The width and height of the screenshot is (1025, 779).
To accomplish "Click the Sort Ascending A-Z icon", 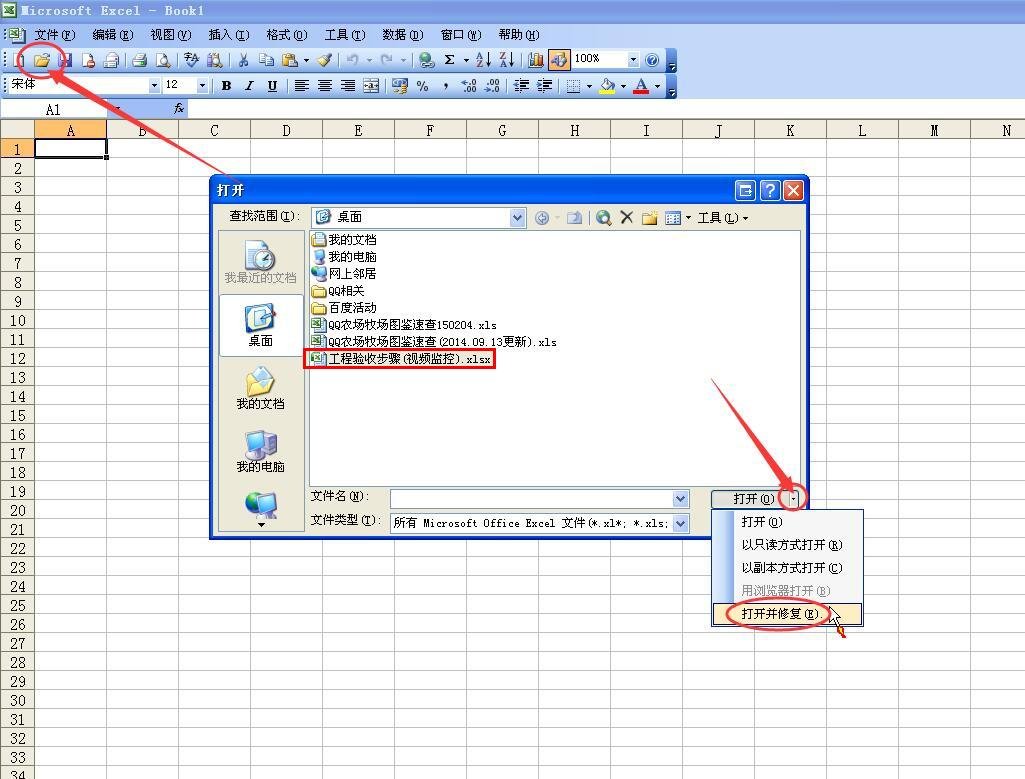I will pyautogui.click(x=483, y=60).
